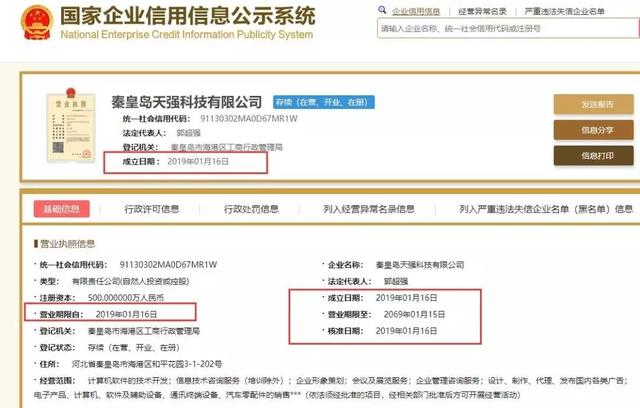Switch to 行政许可信息 tab
The height and width of the screenshot is (408, 640).
click(x=151, y=209)
